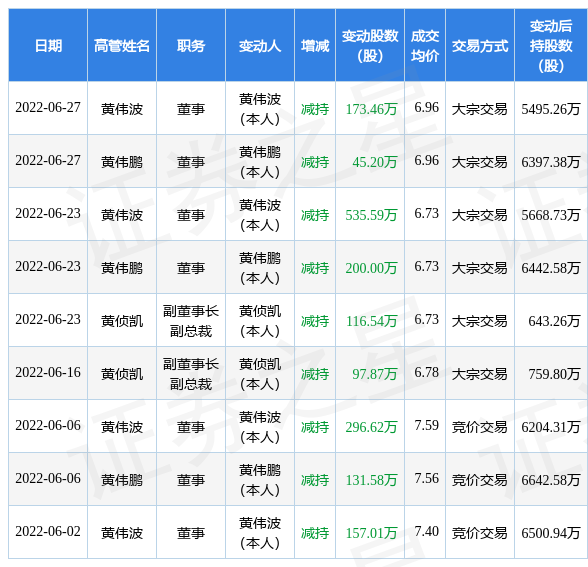588x567 pixels.
Task: Click 黄伟波 name in 2022-06-02 row
Action: [122, 533]
